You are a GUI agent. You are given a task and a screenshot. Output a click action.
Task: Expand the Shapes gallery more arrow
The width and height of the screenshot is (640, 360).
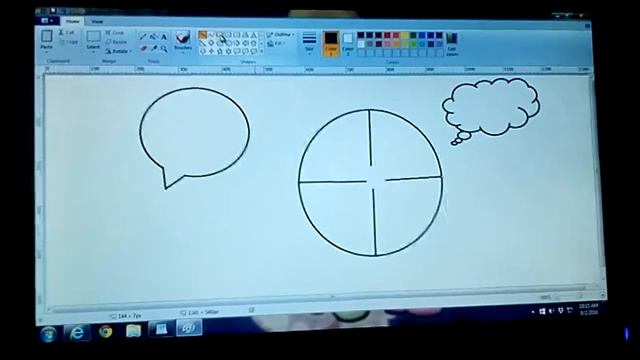261,51
